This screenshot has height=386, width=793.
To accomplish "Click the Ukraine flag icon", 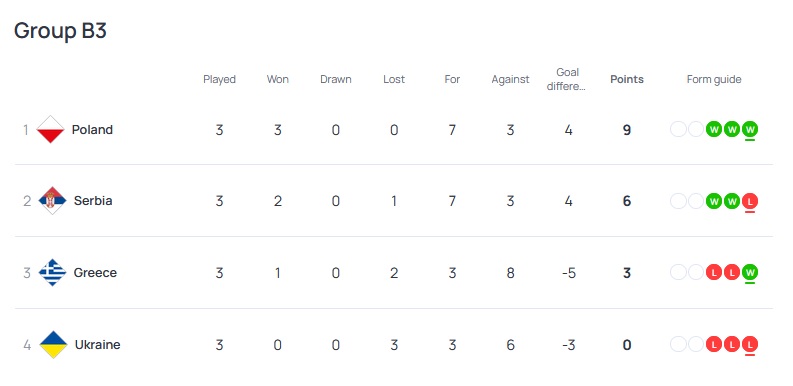I will (53, 345).
